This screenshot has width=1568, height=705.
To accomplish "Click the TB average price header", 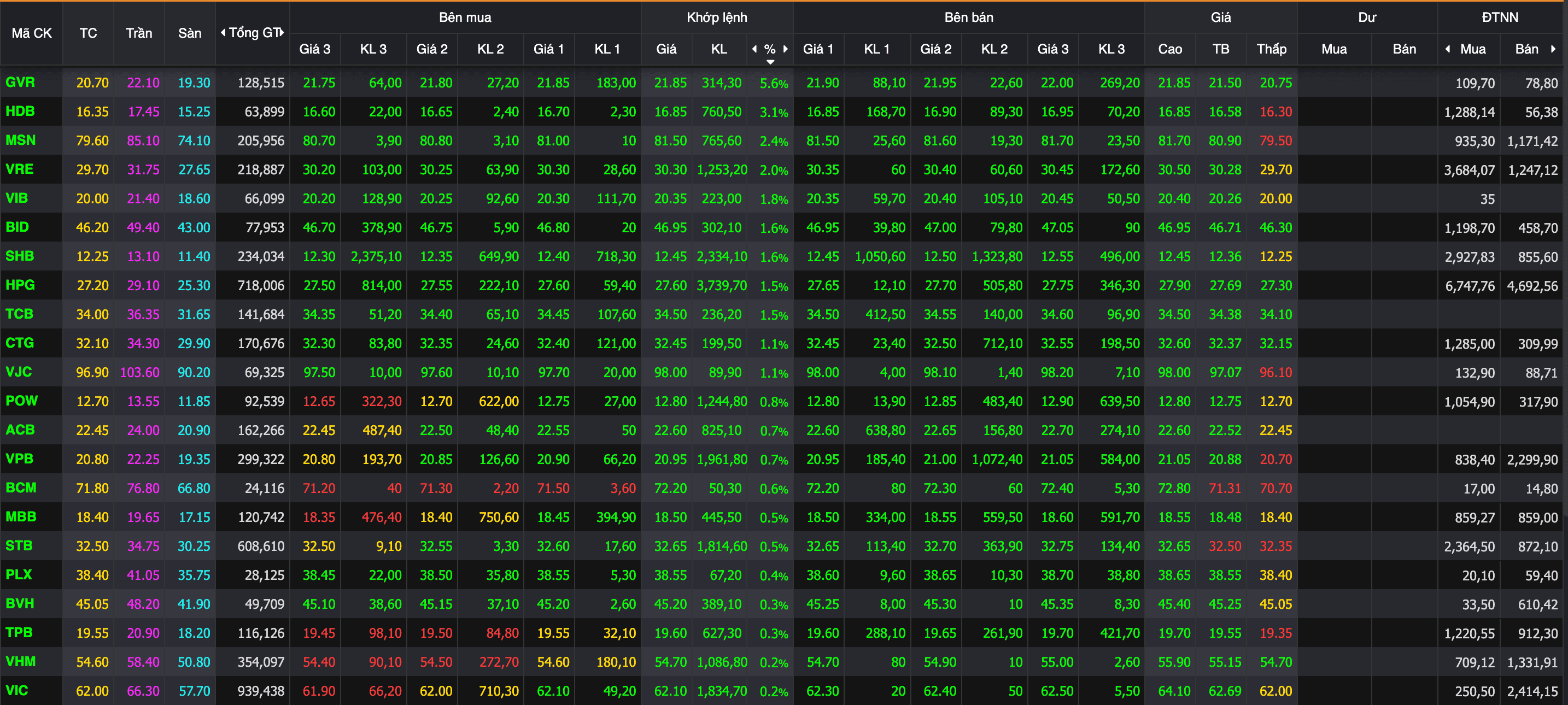I will [1221, 49].
